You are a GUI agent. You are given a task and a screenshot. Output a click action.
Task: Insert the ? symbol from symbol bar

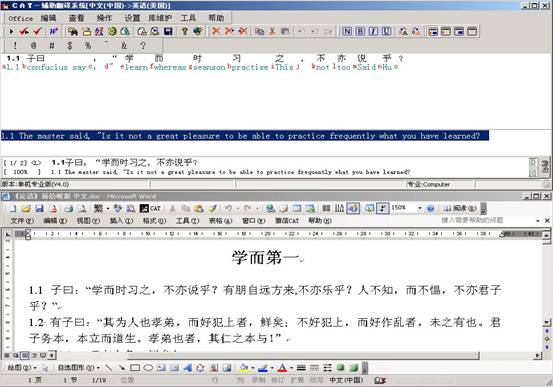(142, 46)
